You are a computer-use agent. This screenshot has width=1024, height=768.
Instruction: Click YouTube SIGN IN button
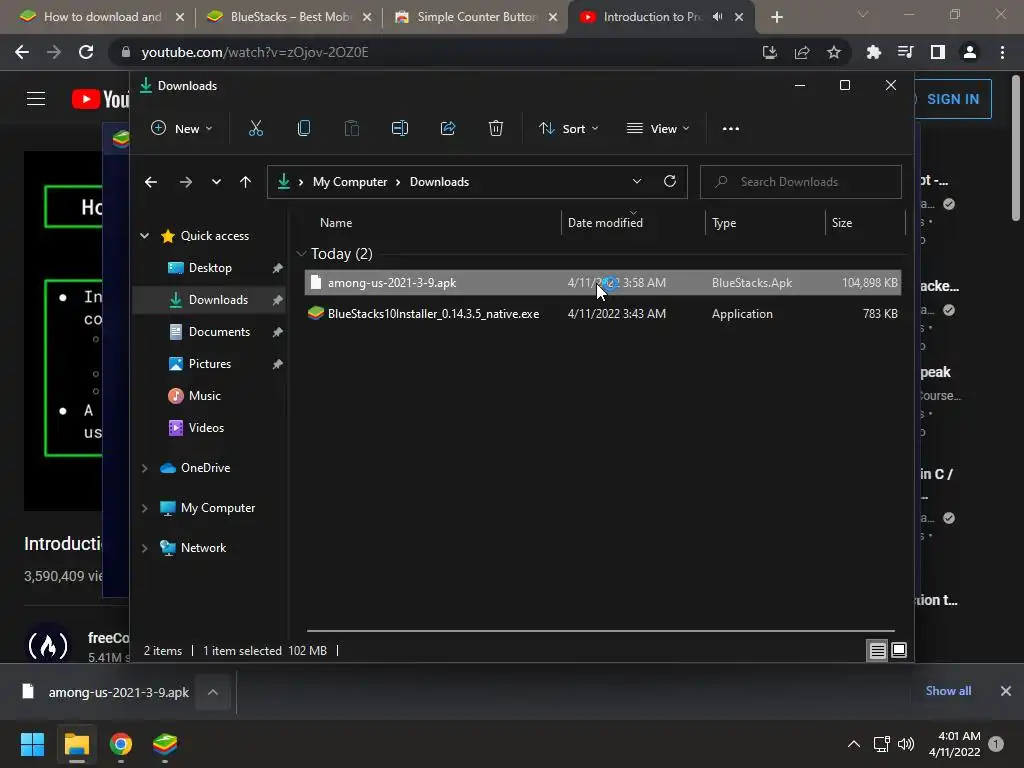[x=953, y=99]
